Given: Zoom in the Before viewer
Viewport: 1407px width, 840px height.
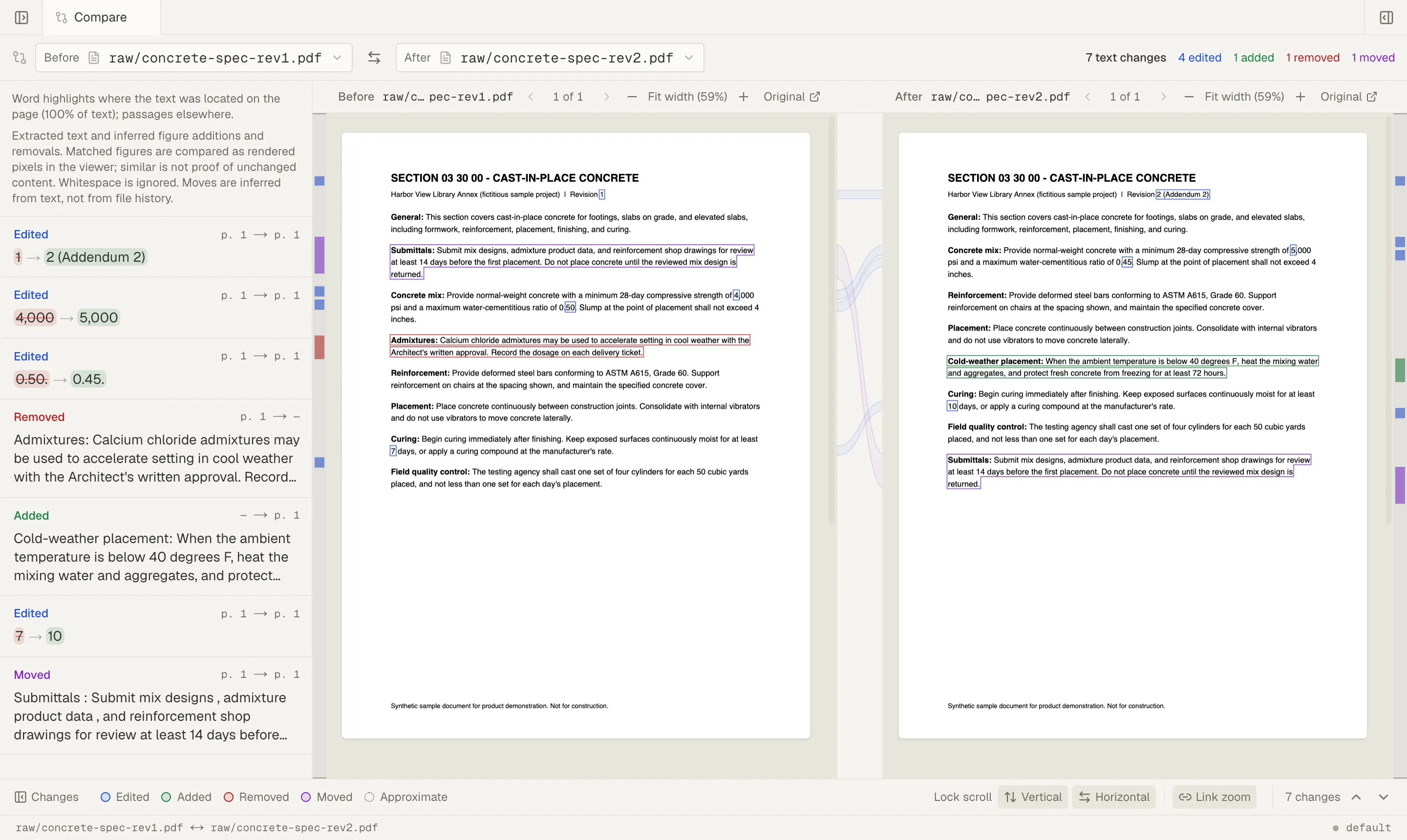Looking at the screenshot, I should (x=744, y=97).
